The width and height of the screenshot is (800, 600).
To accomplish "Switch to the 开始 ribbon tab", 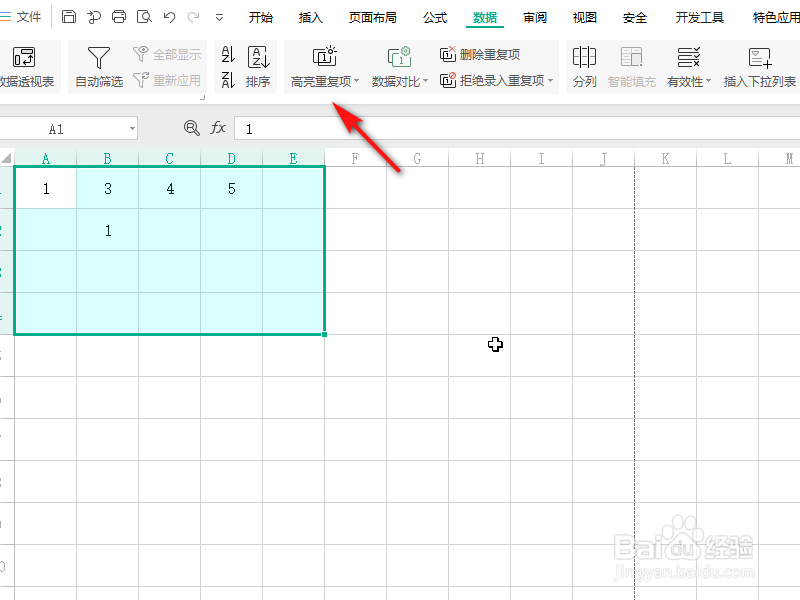I will click(260, 17).
